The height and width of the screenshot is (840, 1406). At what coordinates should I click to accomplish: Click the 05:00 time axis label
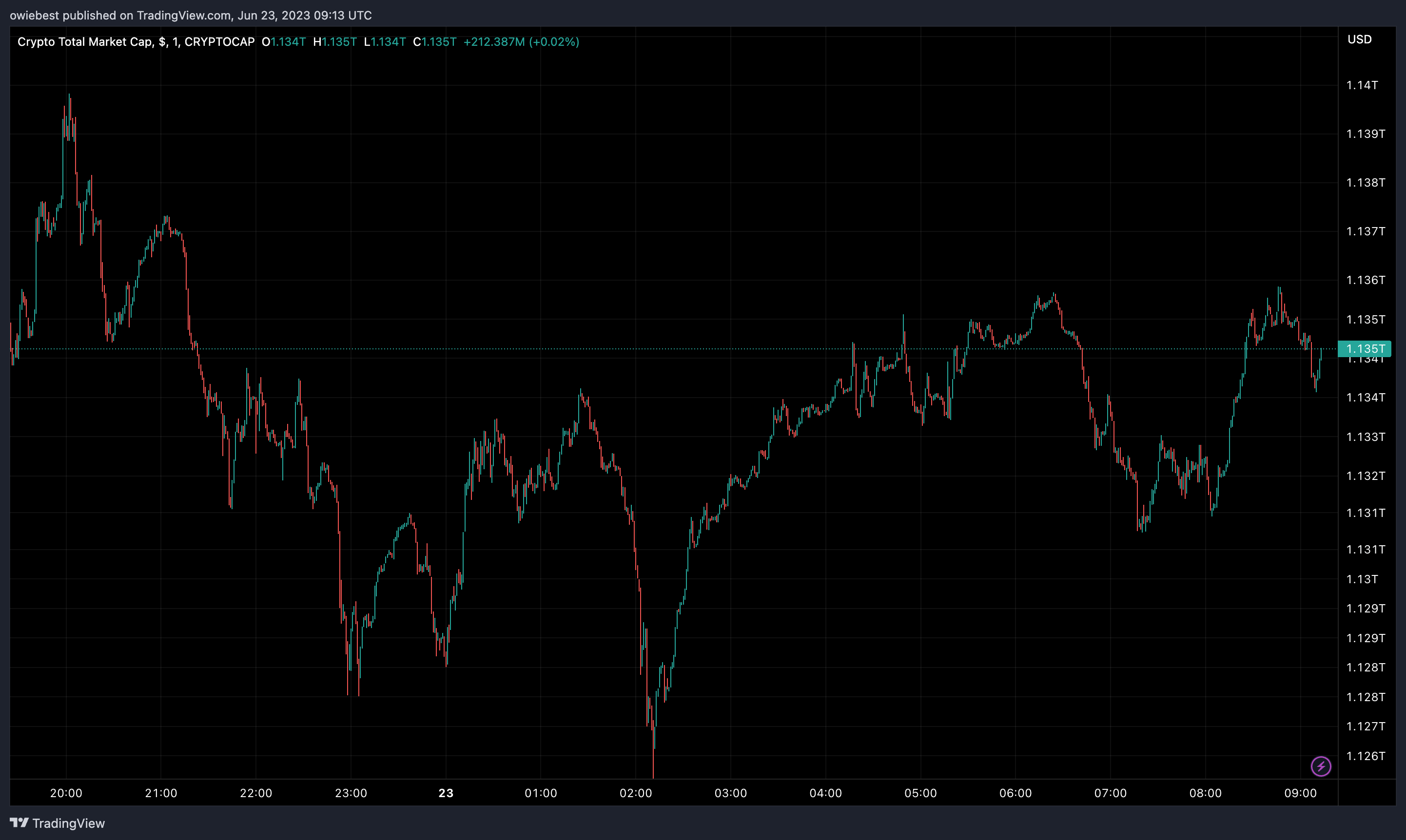921,793
